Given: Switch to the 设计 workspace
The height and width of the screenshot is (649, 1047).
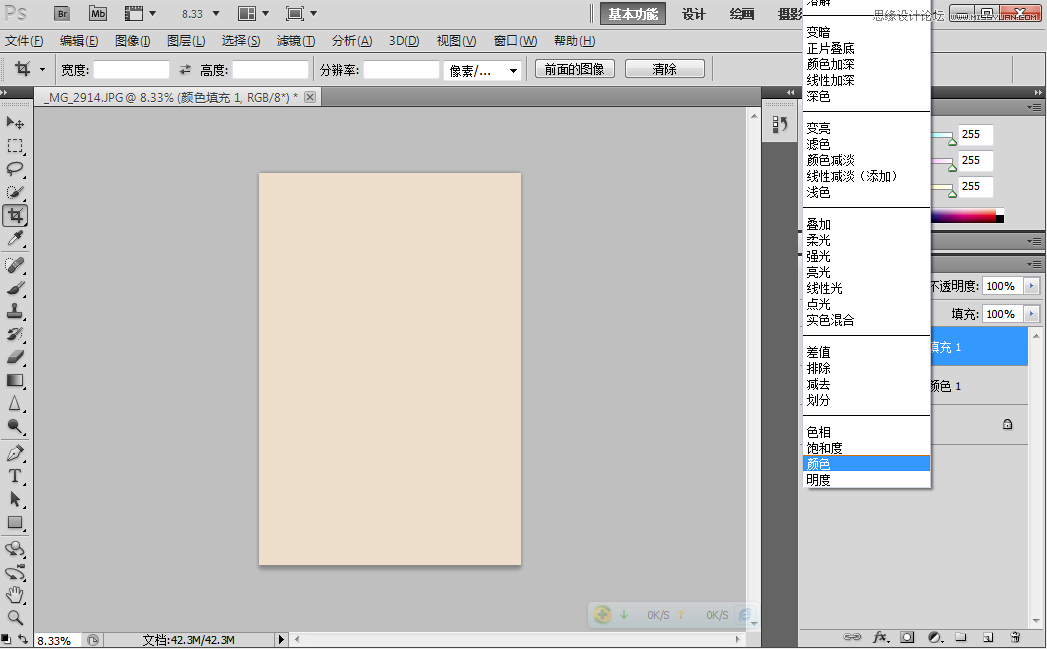Looking at the screenshot, I should pyautogui.click(x=694, y=14).
